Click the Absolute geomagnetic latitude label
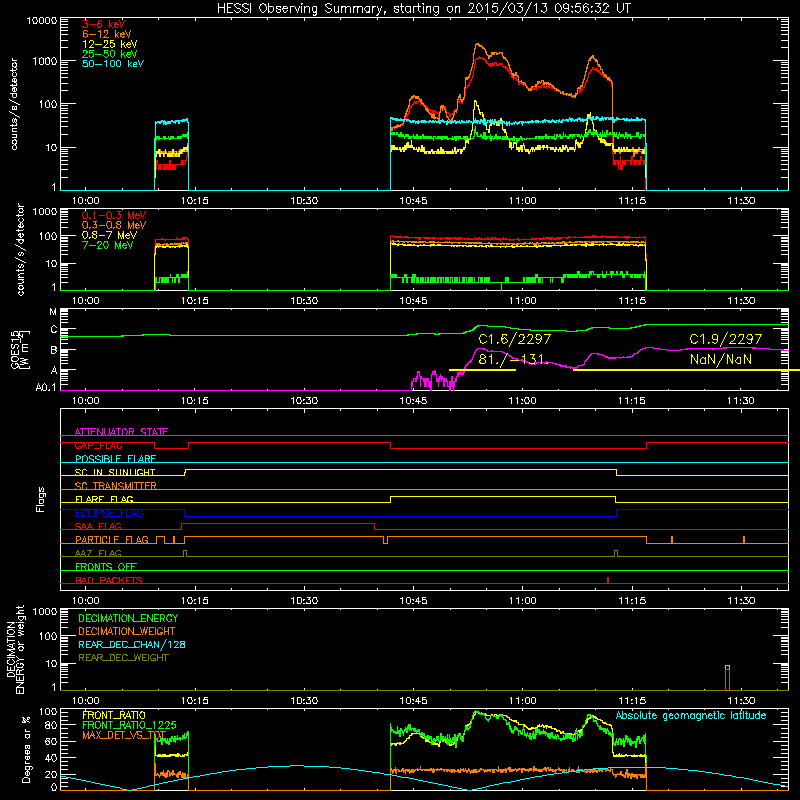This screenshot has width=800, height=800. (x=691, y=716)
